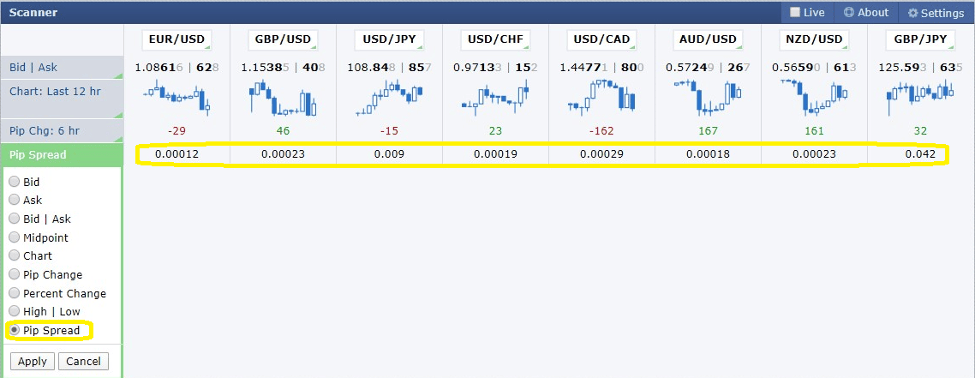The width and height of the screenshot is (977, 379).
Task: Click the 46 pip change value
Action: (x=283, y=131)
